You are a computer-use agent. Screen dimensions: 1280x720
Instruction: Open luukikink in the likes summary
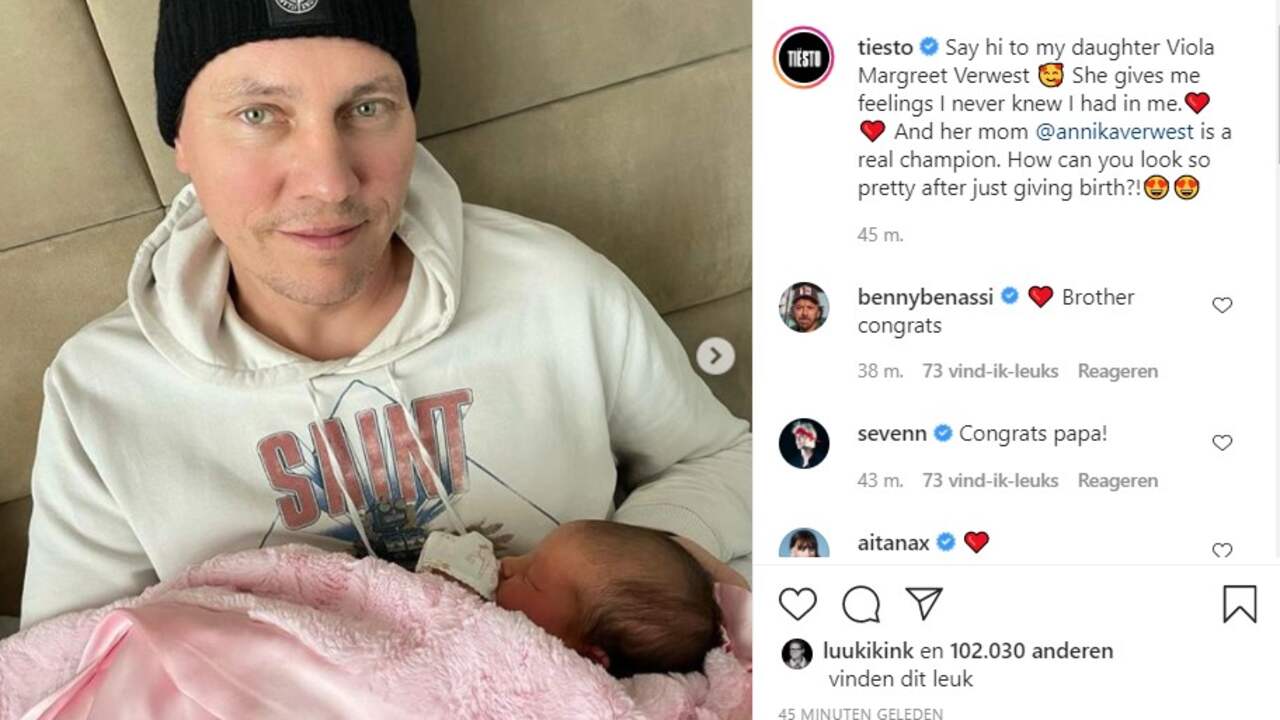868,651
